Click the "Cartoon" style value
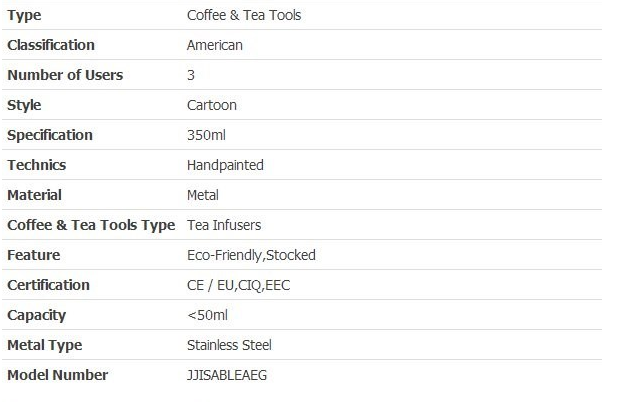Image resolution: width=619 pixels, height=402 pixels. [212, 105]
